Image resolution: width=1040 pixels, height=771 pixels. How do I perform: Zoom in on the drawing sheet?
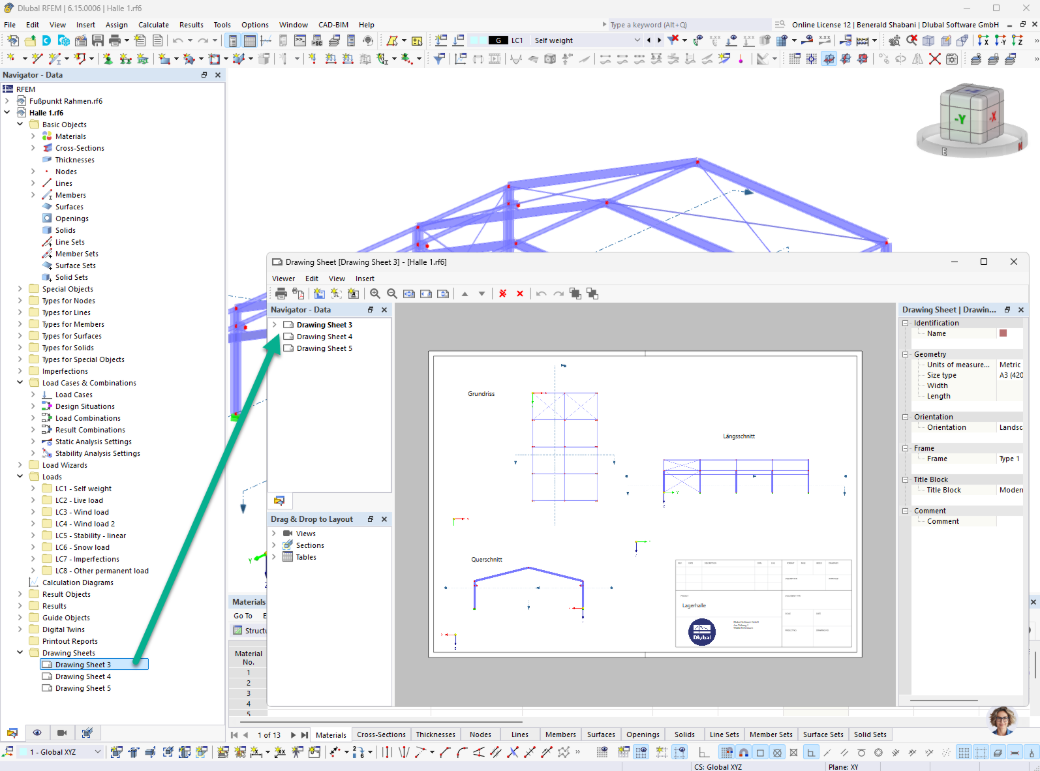click(x=375, y=293)
